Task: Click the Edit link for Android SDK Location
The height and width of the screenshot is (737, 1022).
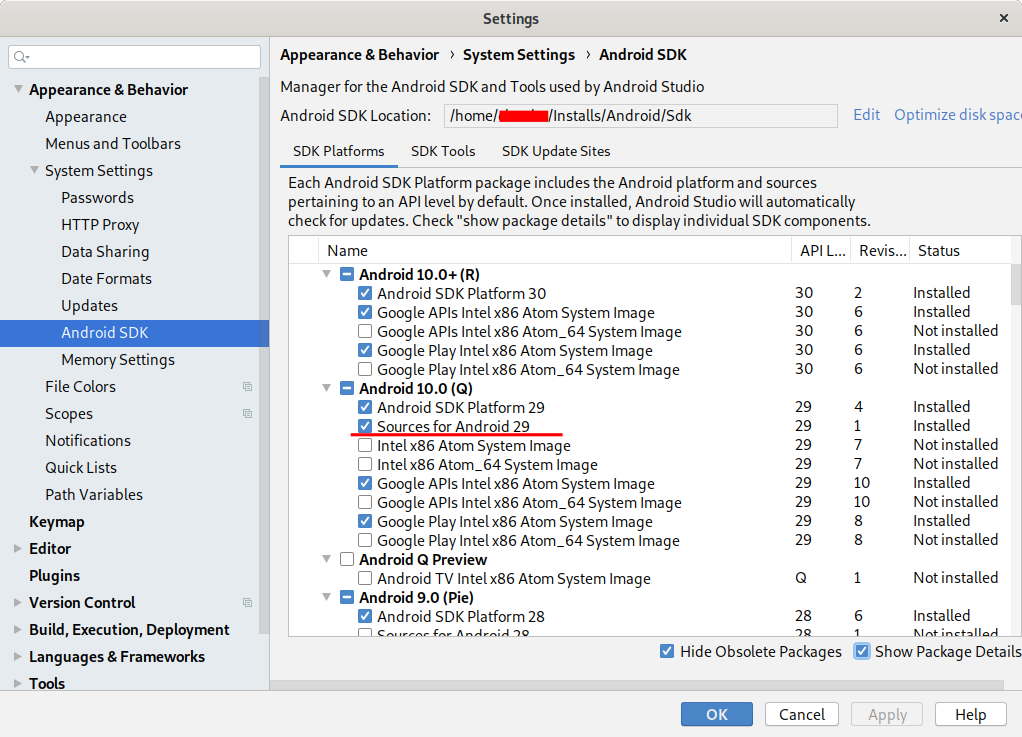Action: click(866, 115)
